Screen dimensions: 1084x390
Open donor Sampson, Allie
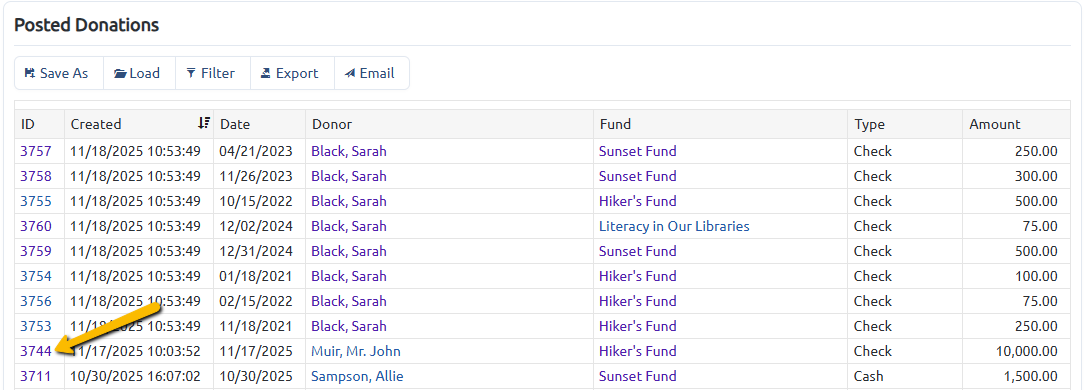[357, 376]
